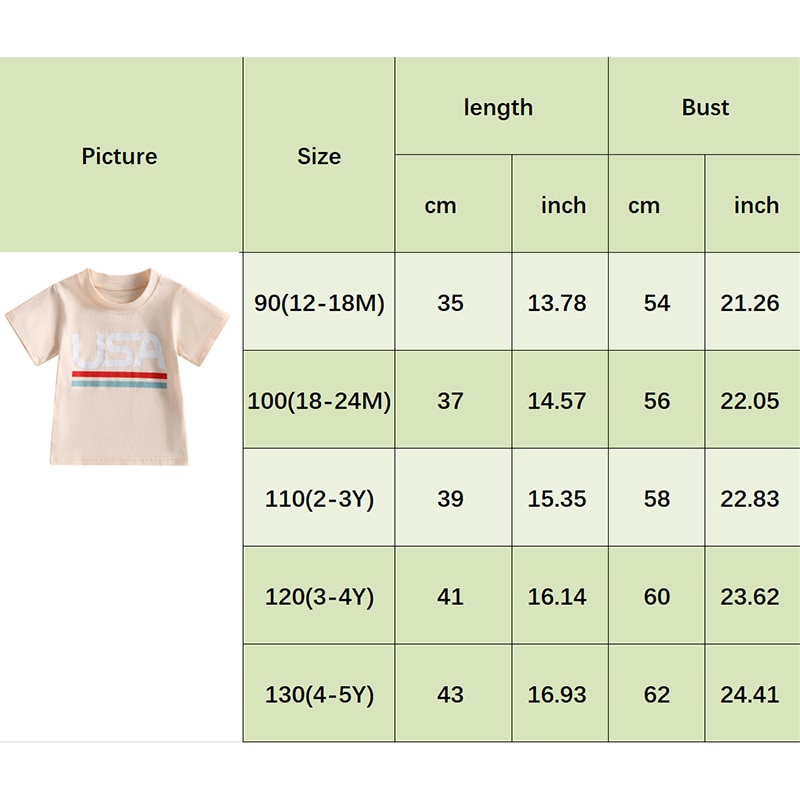The width and height of the screenshot is (800, 800).
Task: Click the length header cell
Action: [499, 108]
